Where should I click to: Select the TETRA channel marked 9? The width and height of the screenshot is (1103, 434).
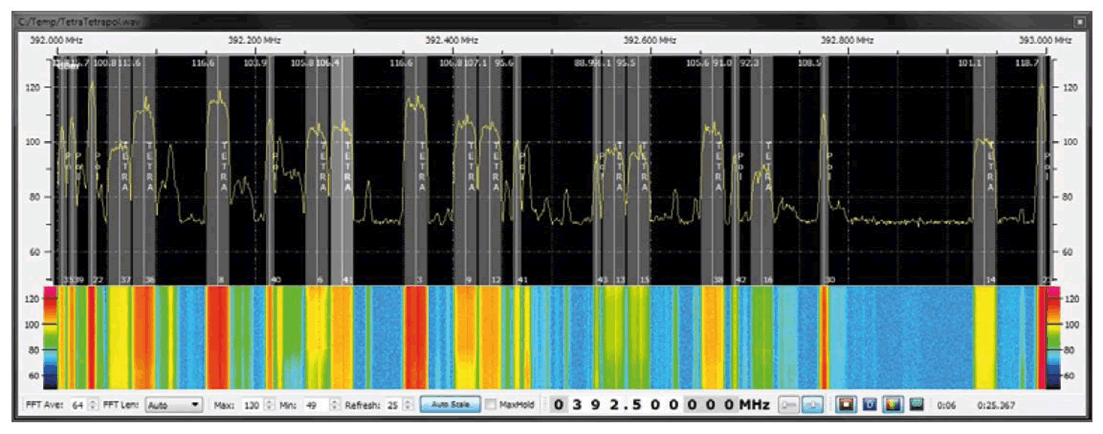tap(466, 170)
